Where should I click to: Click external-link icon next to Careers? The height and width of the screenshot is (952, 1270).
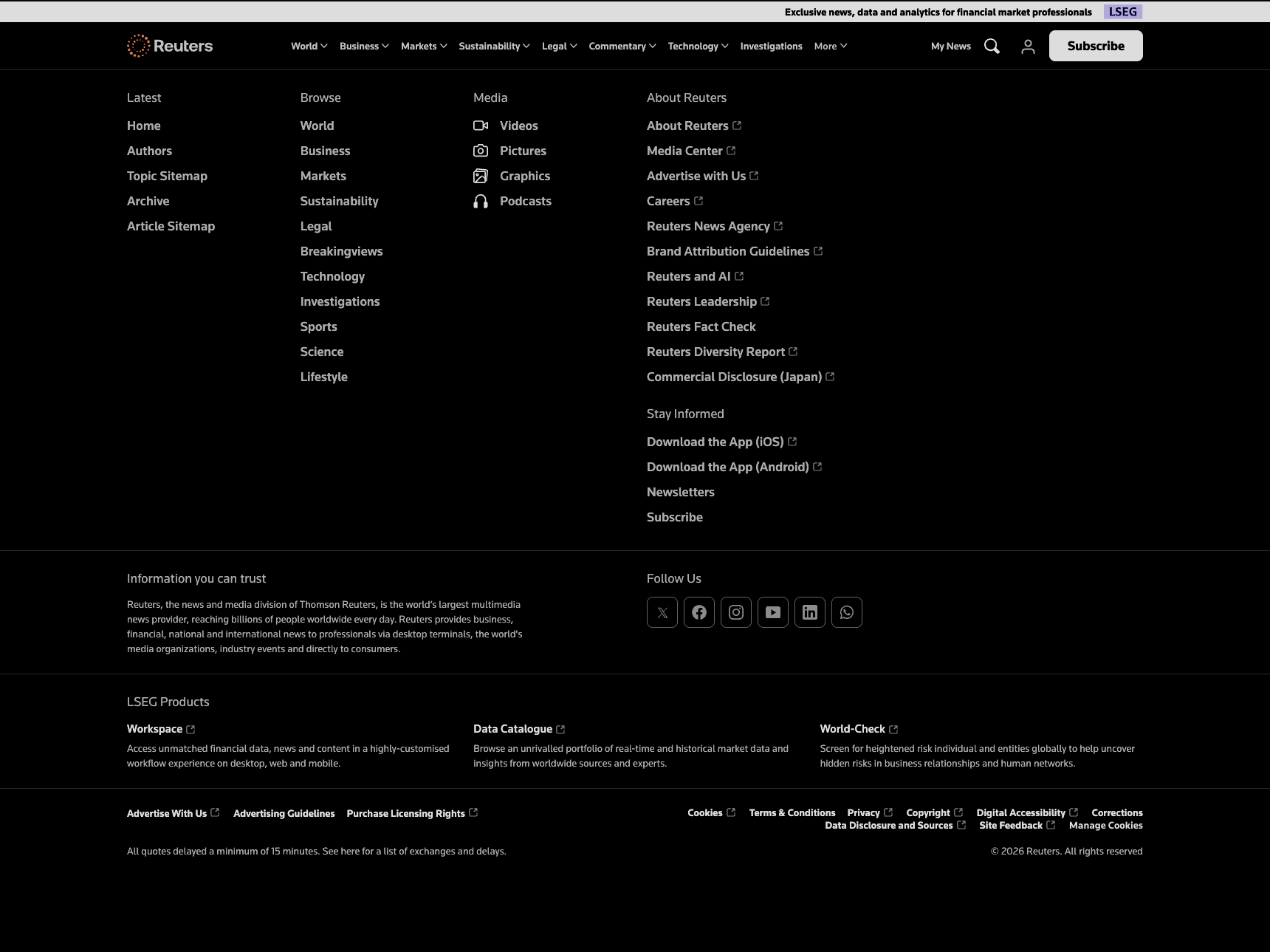[698, 201]
